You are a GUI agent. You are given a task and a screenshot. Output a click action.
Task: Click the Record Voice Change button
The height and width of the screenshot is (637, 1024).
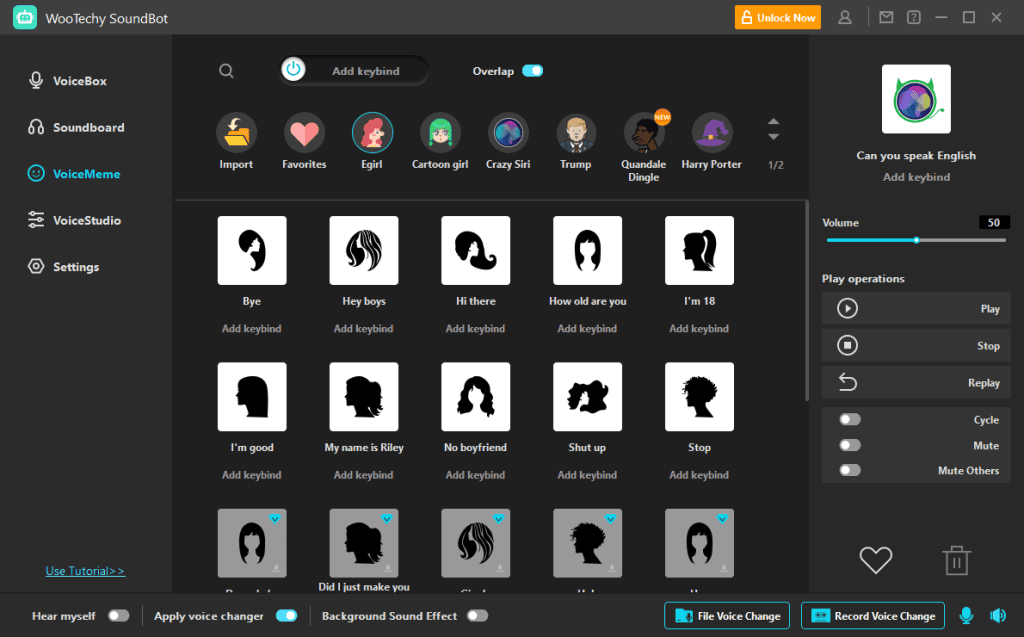pos(872,615)
